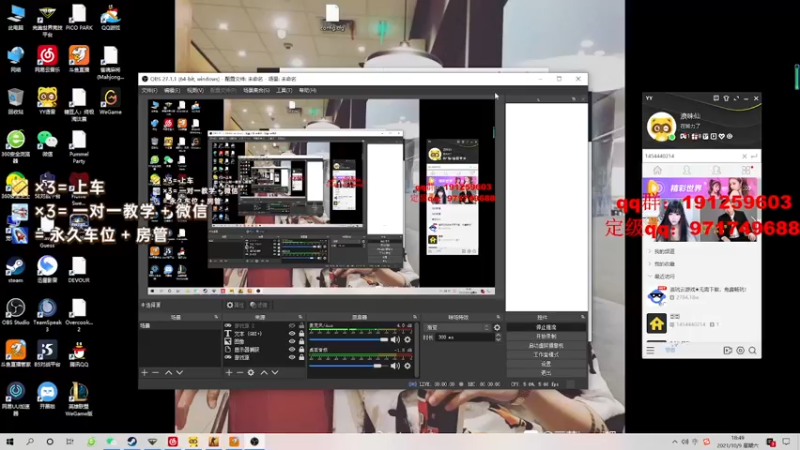Image resolution: width=800 pixels, height=450 pixels.
Task: Open the 文件(F) menu in OBS
Action: (149, 90)
